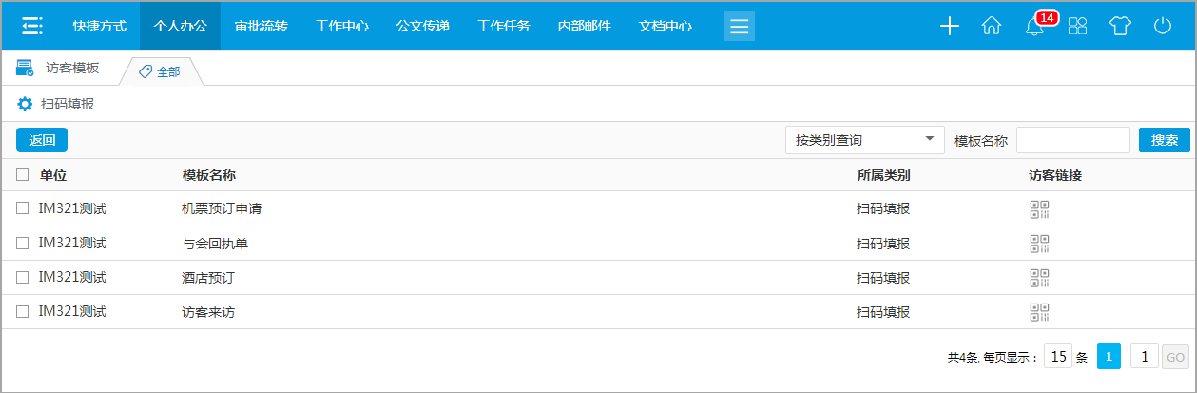Check the 与会回执单 row checkbox
Viewport: 1197px width, 393px height.
click(23, 243)
